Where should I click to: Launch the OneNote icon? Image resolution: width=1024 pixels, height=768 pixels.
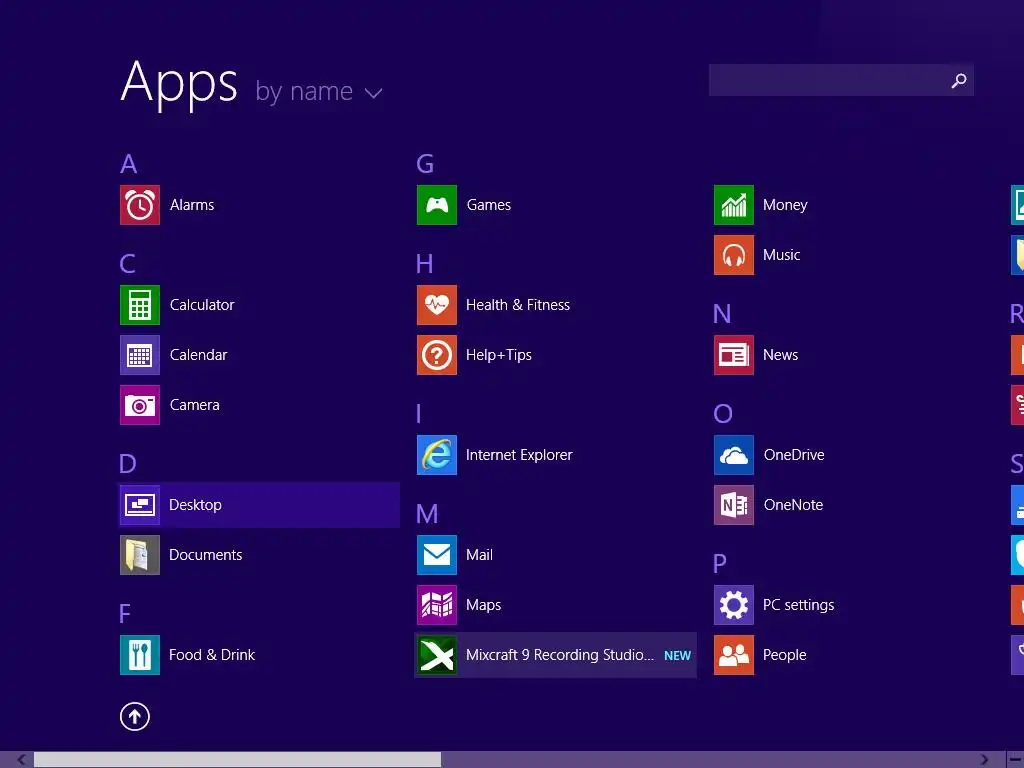734,505
